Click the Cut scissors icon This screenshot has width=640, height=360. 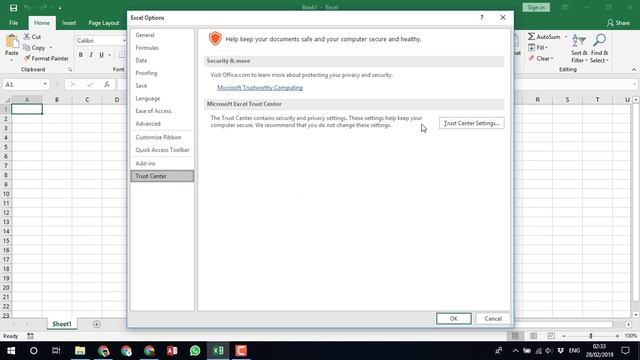tap(27, 36)
